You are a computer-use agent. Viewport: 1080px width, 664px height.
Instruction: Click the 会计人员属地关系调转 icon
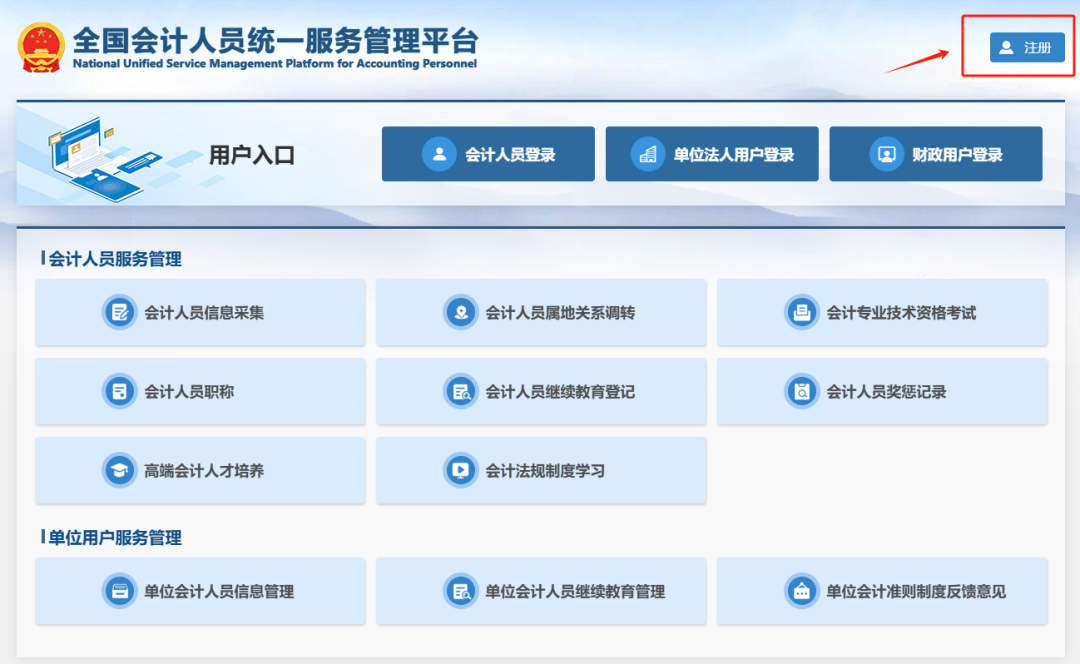(x=461, y=313)
